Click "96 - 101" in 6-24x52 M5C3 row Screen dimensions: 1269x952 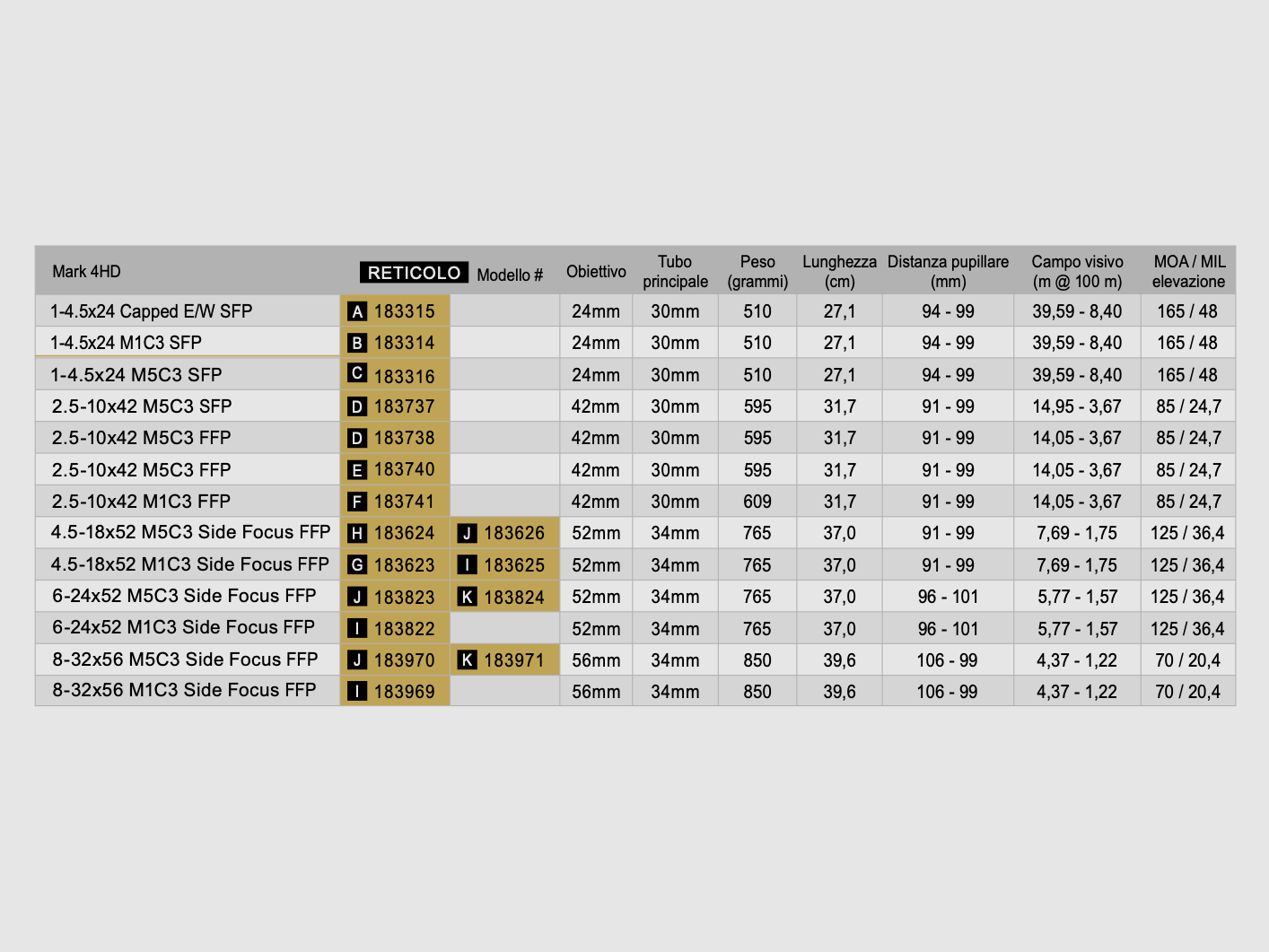click(x=948, y=598)
